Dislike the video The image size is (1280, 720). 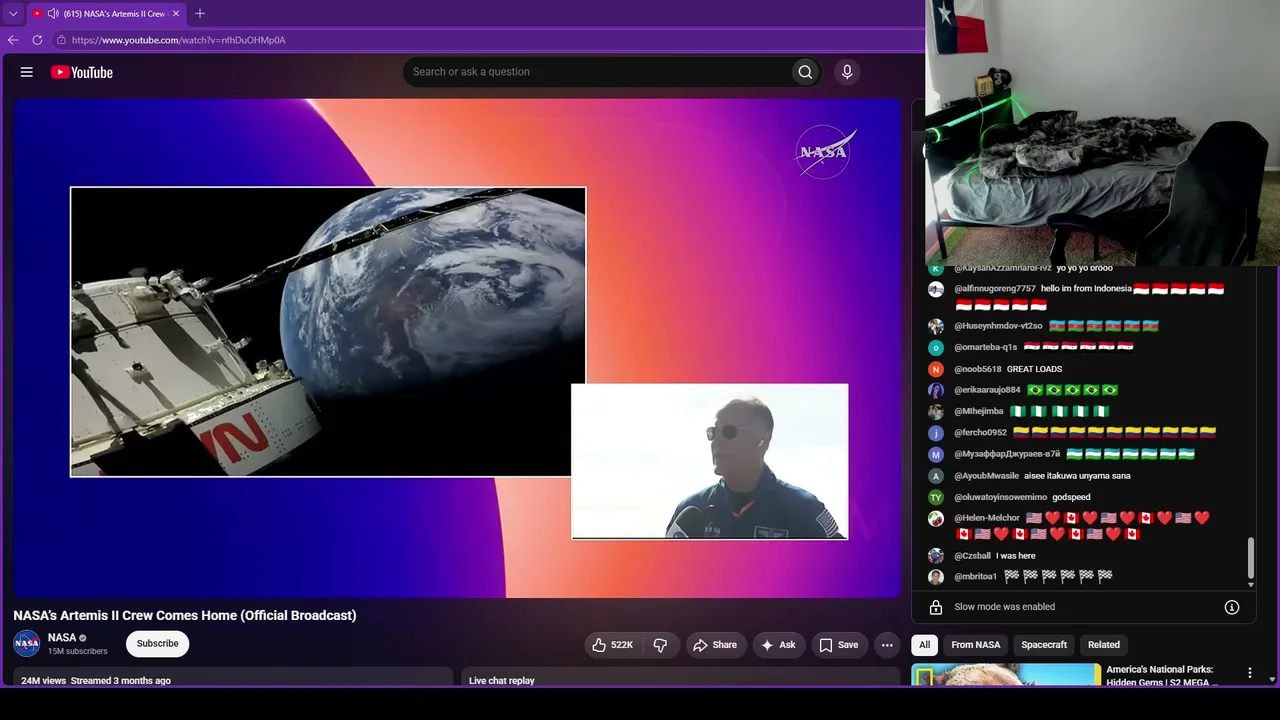click(x=660, y=645)
